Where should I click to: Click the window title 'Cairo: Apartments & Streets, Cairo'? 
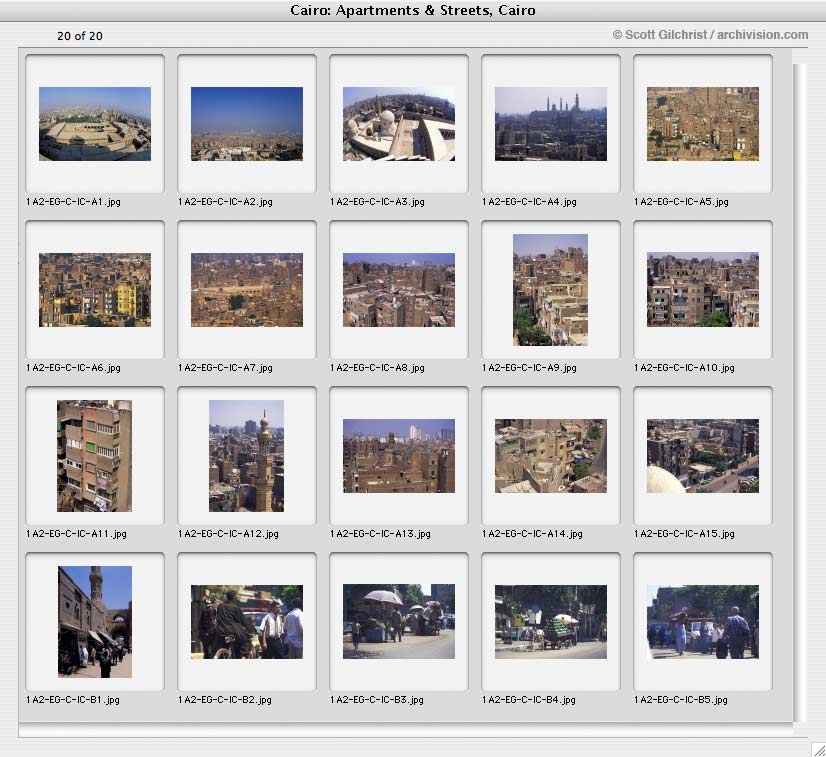click(x=413, y=10)
